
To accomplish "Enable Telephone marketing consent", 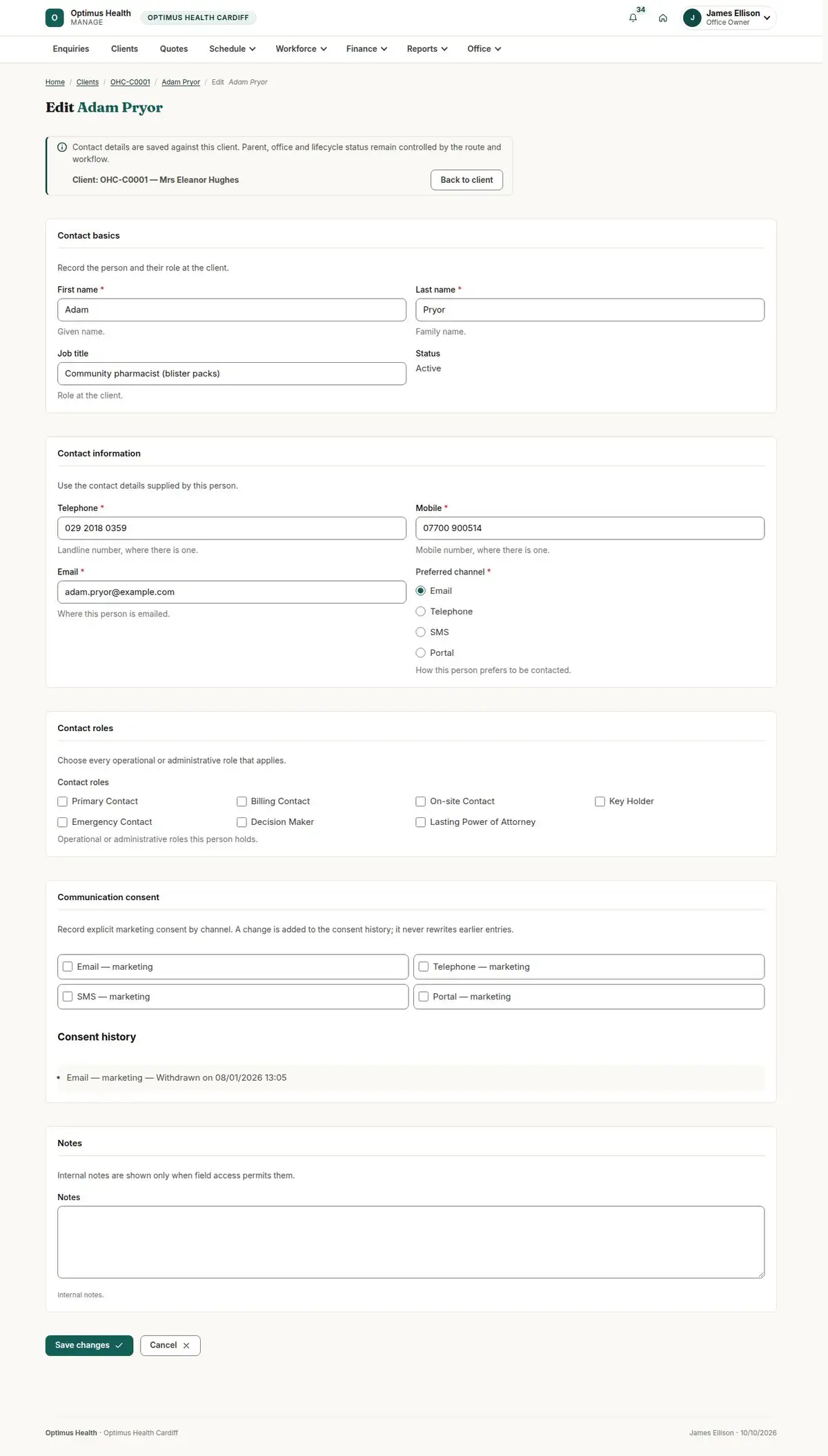I will 424,967.
